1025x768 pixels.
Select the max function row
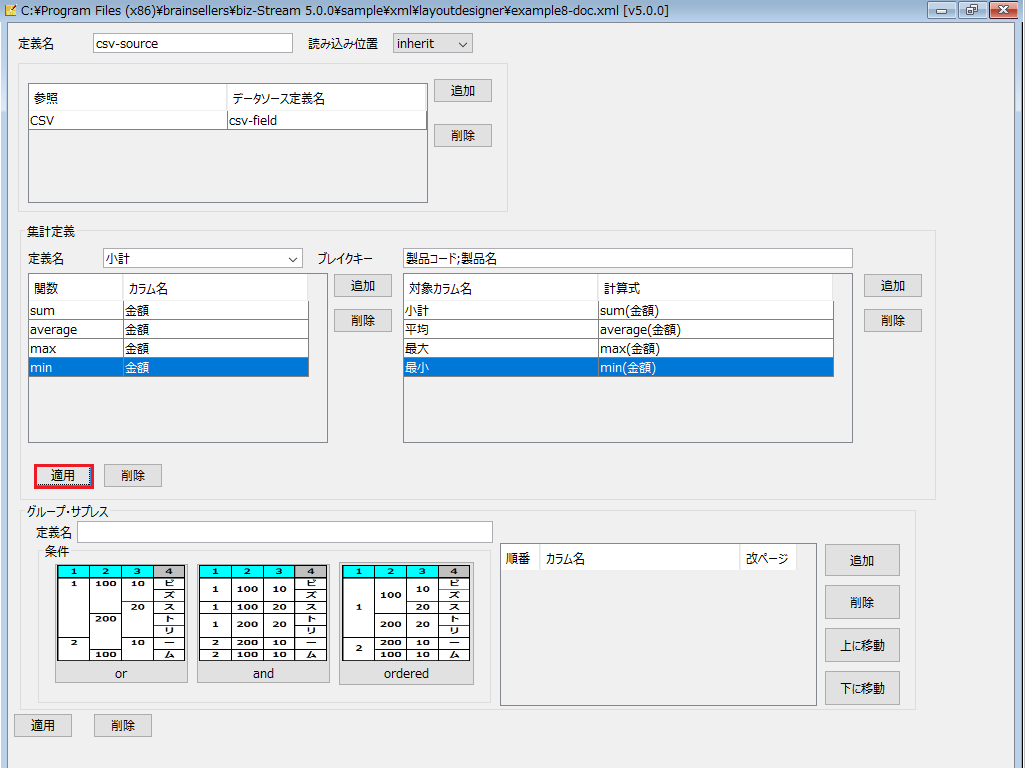coord(169,348)
